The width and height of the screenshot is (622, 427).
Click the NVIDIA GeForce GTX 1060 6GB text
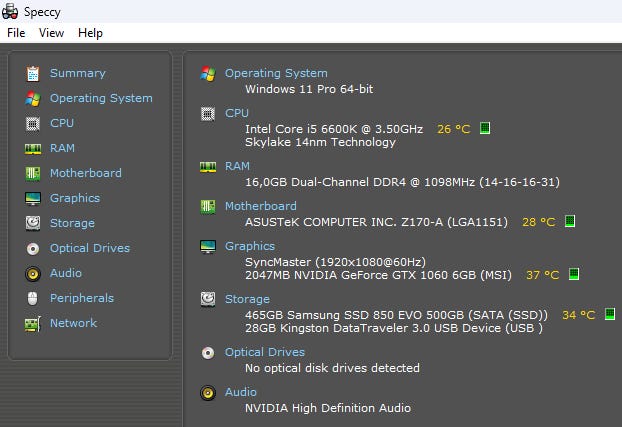(x=378, y=275)
